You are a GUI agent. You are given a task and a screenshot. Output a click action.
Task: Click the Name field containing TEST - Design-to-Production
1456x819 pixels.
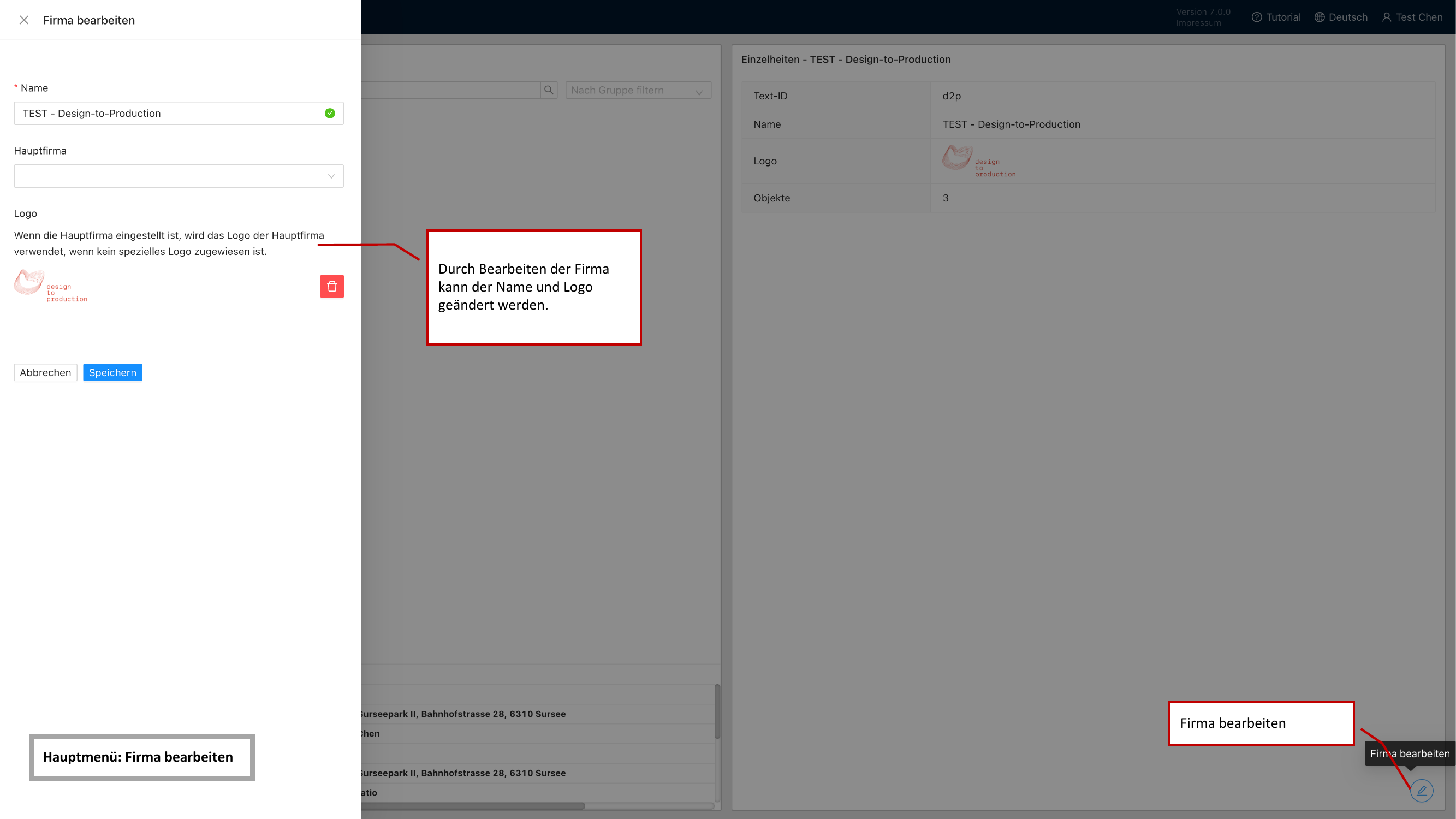[170, 114]
